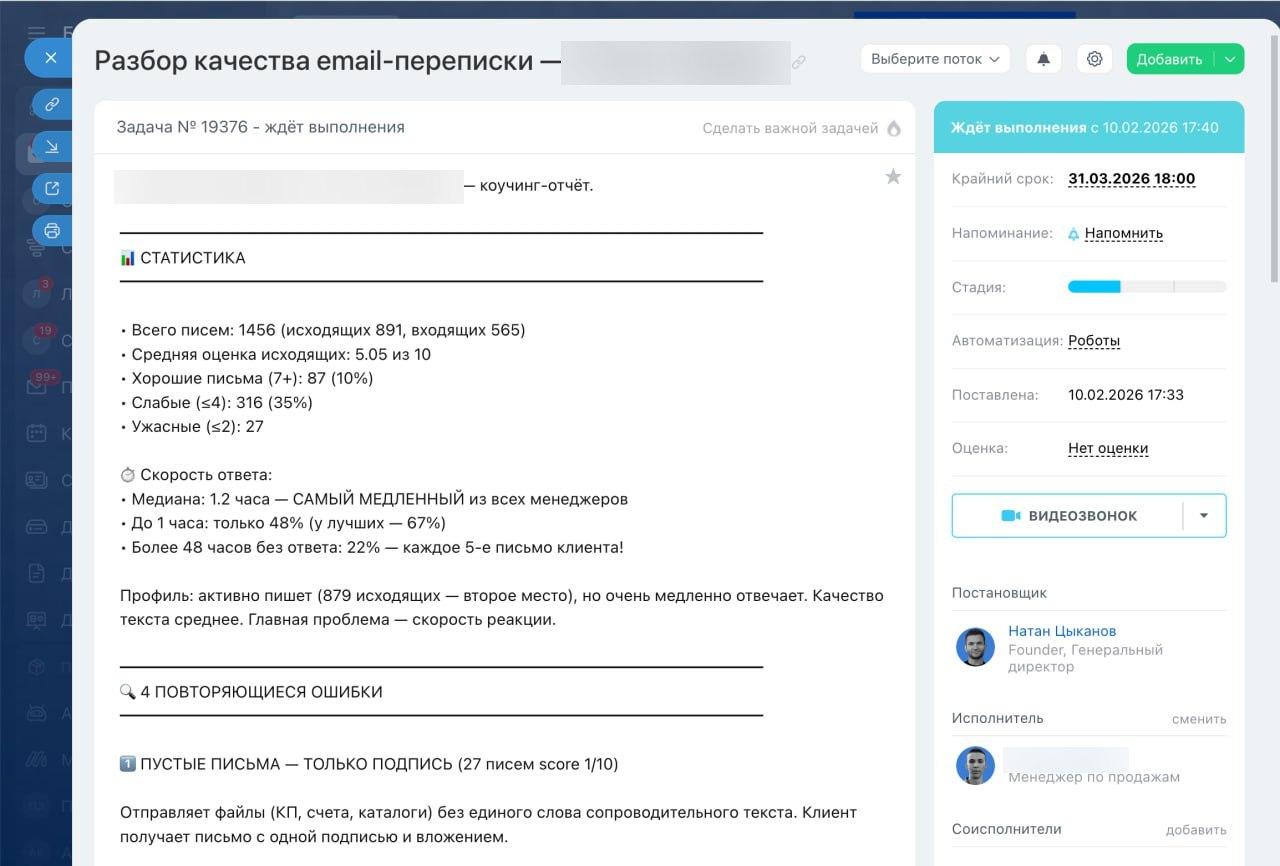
Task: Select the first blue stage segment in 'Стадия'
Action: [x=1094, y=287]
